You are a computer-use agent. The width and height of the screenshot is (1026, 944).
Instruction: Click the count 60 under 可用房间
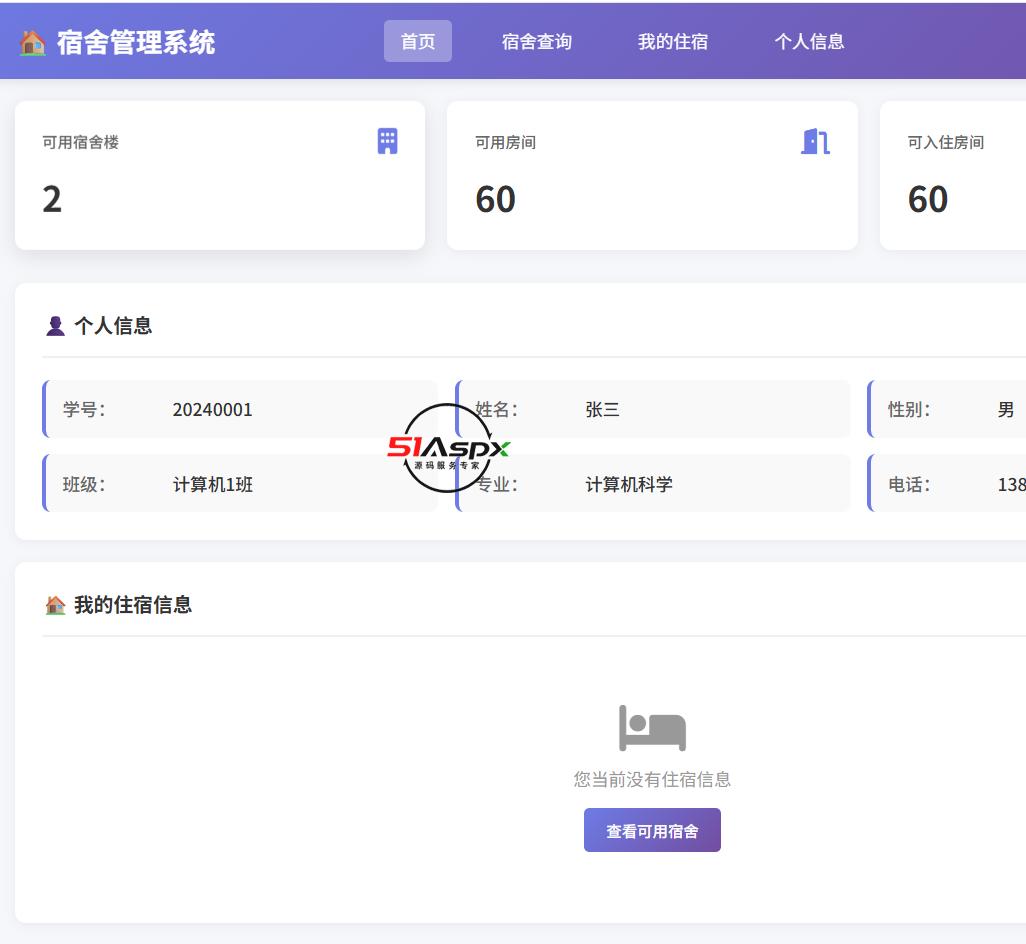click(x=495, y=199)
